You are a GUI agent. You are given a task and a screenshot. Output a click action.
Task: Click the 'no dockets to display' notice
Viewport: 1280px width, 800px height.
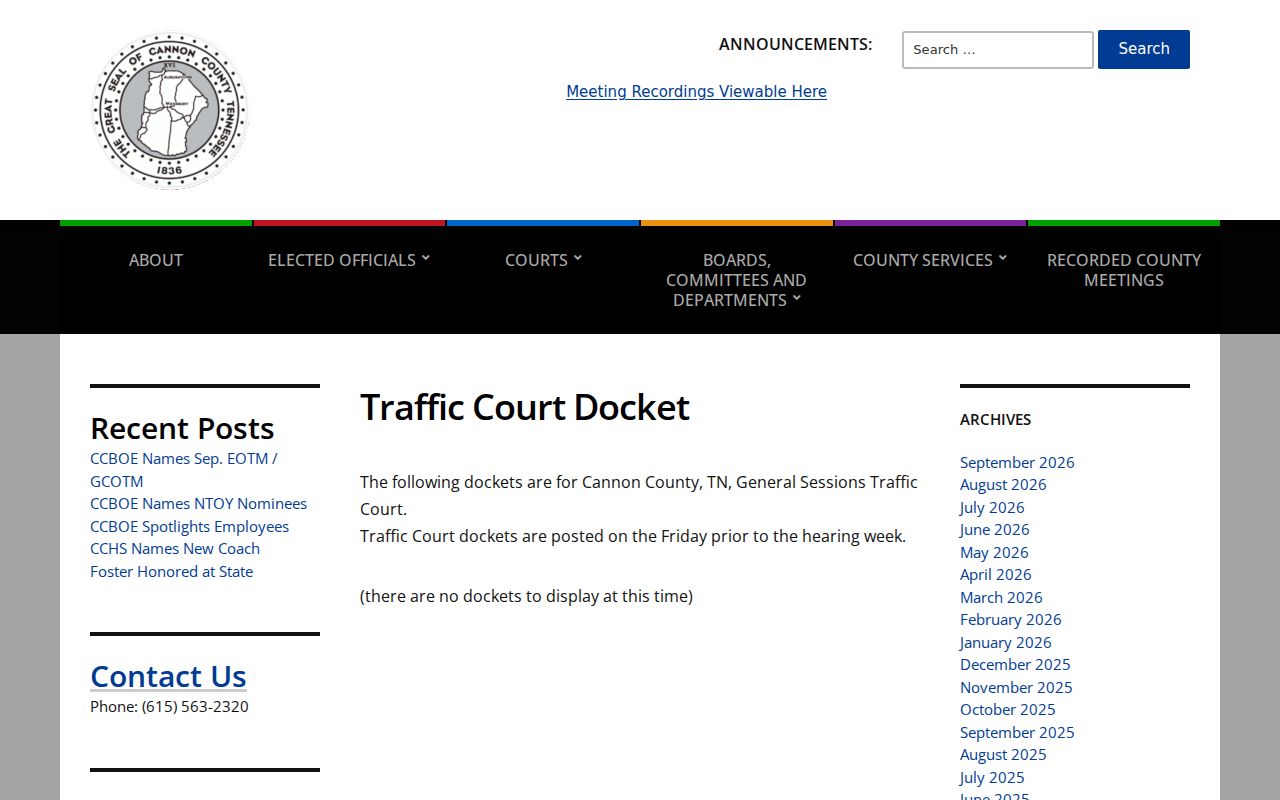pyautogui.click(x=526, y=596)
